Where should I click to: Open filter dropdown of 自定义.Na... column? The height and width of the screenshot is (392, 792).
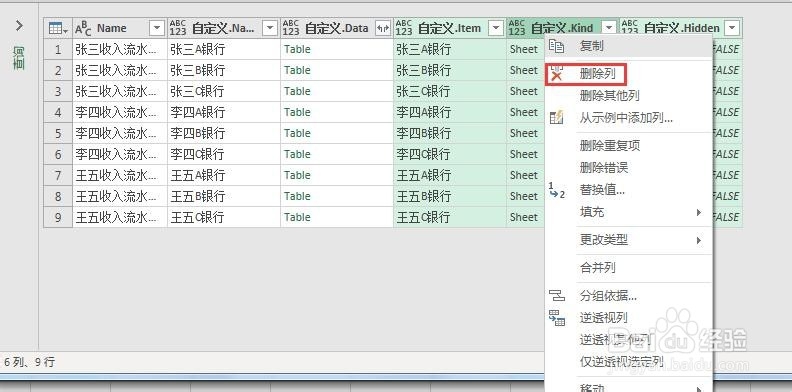271,29
